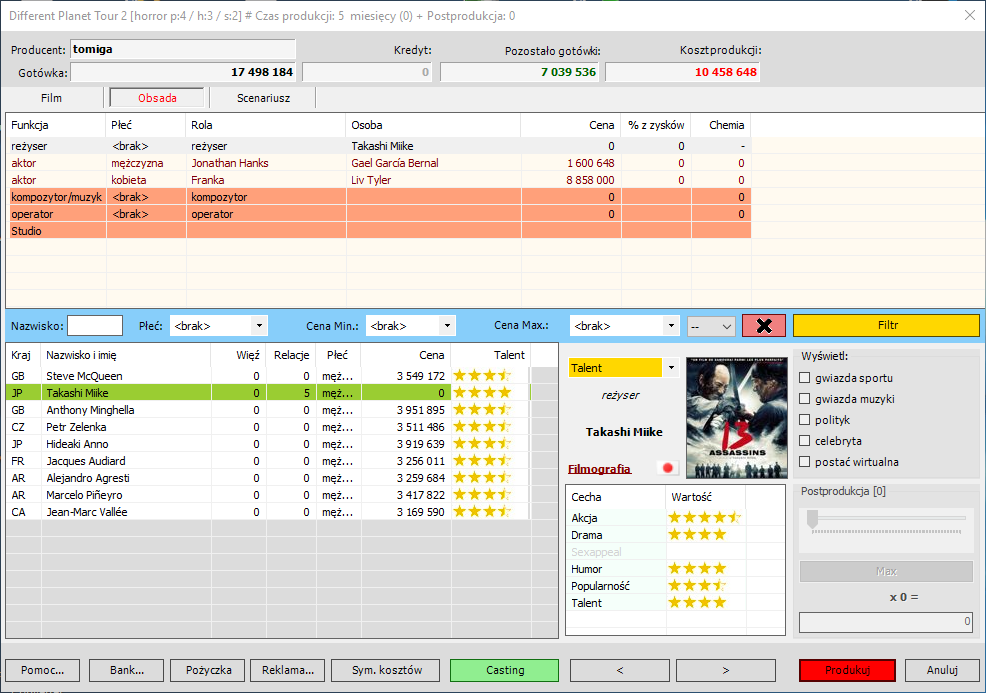Viewport: 986px width, 693px height.
Task: Click the Postprodukcja slider handle
Action: (x=812, y=518)
